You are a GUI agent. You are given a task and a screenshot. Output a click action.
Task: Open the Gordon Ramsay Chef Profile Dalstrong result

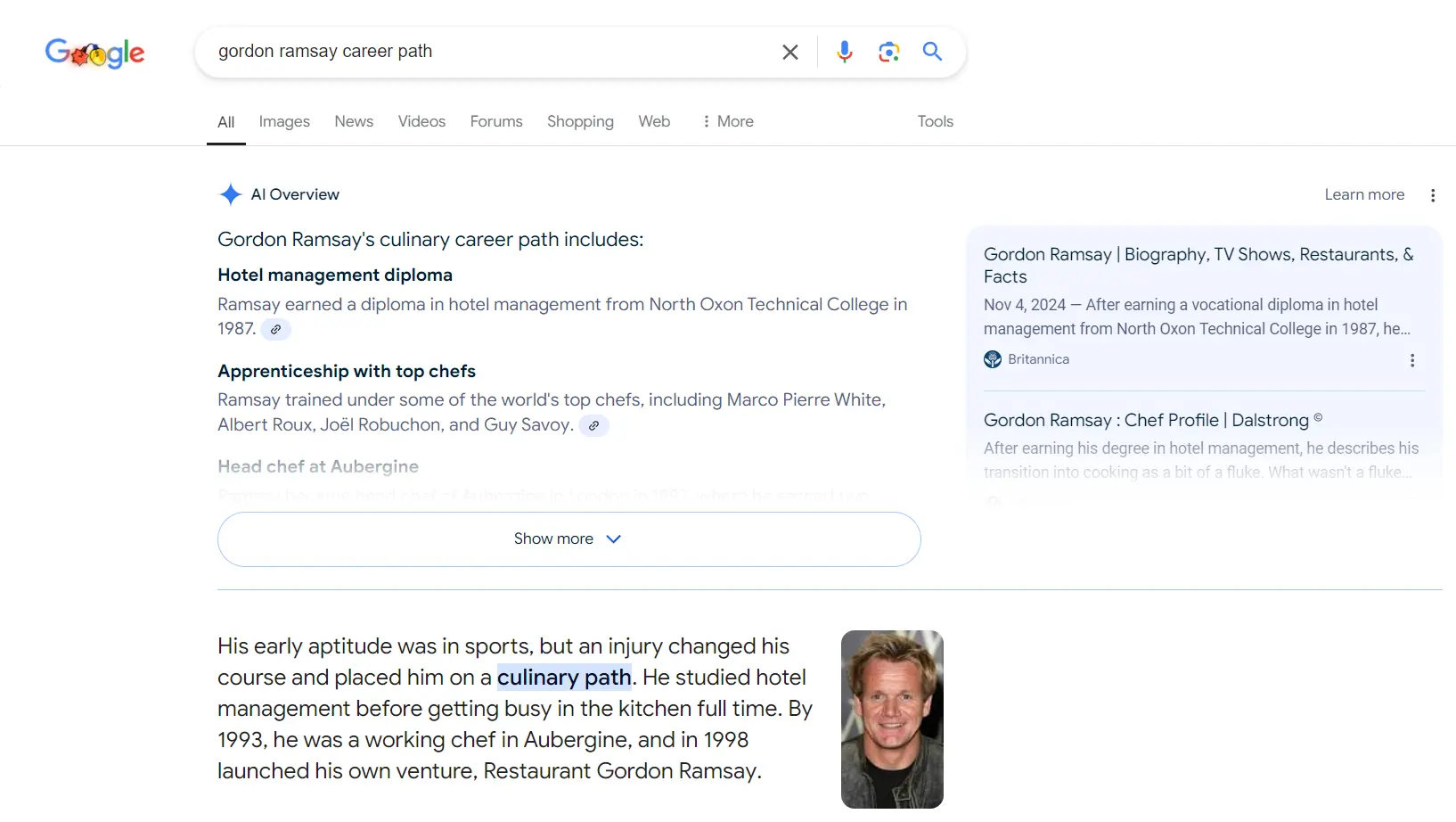[x=1153, y=420]
